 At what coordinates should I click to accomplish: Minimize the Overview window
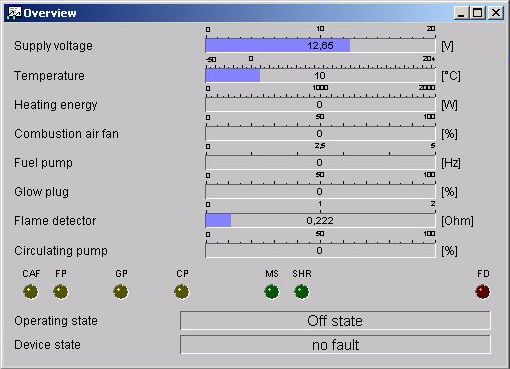(x=462, y=13)
